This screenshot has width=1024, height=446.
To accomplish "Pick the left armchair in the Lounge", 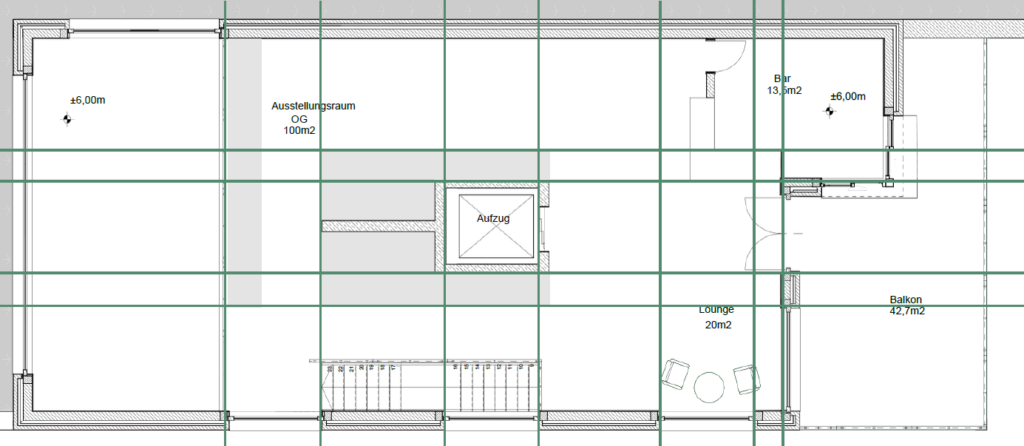I will coord(675,374).
